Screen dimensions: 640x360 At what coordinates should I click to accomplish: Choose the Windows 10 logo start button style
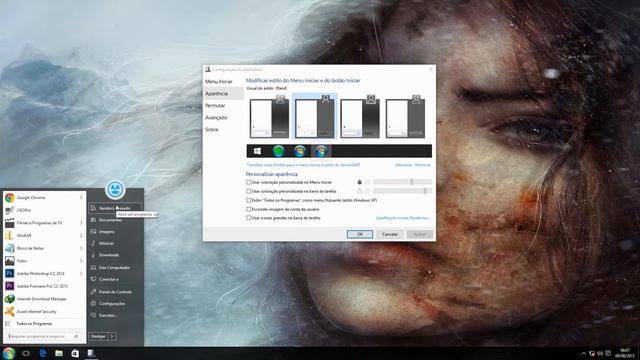click(257, 151)
